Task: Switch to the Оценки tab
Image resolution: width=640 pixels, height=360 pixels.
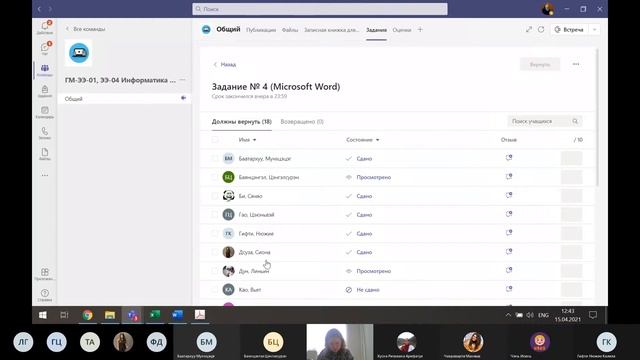Action: (x=402, y=30)
